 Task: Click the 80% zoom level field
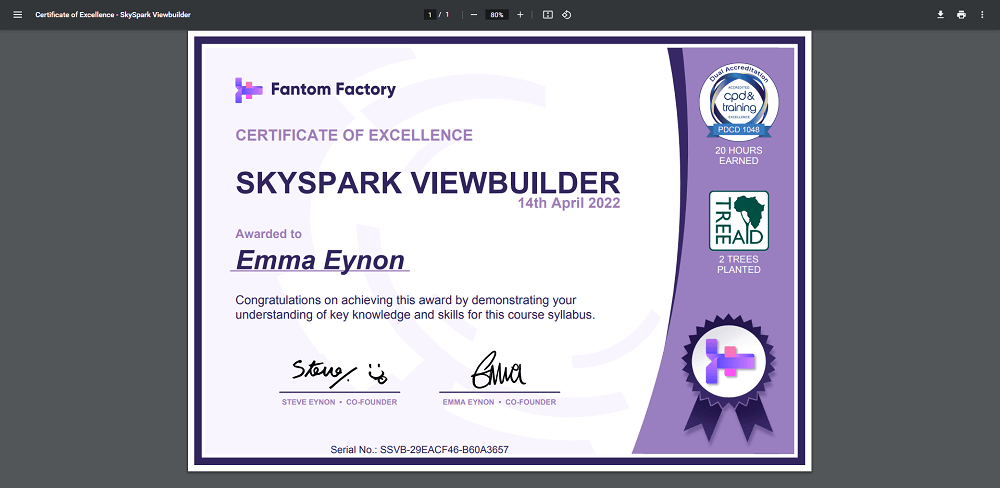497,15
